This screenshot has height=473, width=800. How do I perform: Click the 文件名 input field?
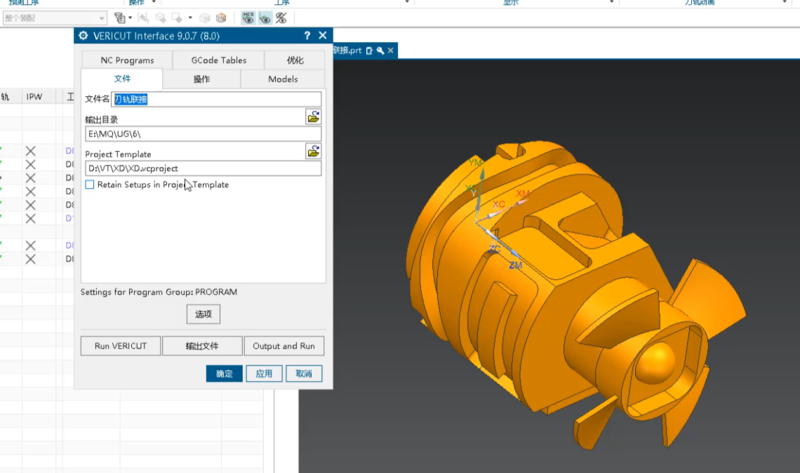pyautogui.click(x=216, y=99)
